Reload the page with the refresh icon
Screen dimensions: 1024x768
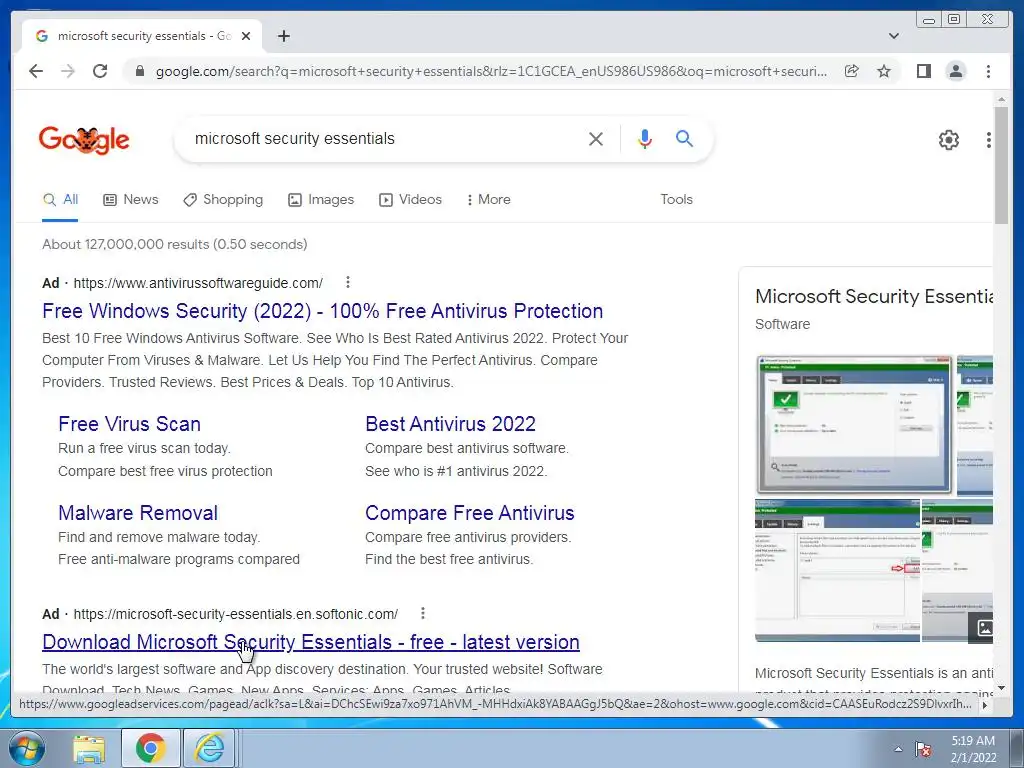point(100,71)
